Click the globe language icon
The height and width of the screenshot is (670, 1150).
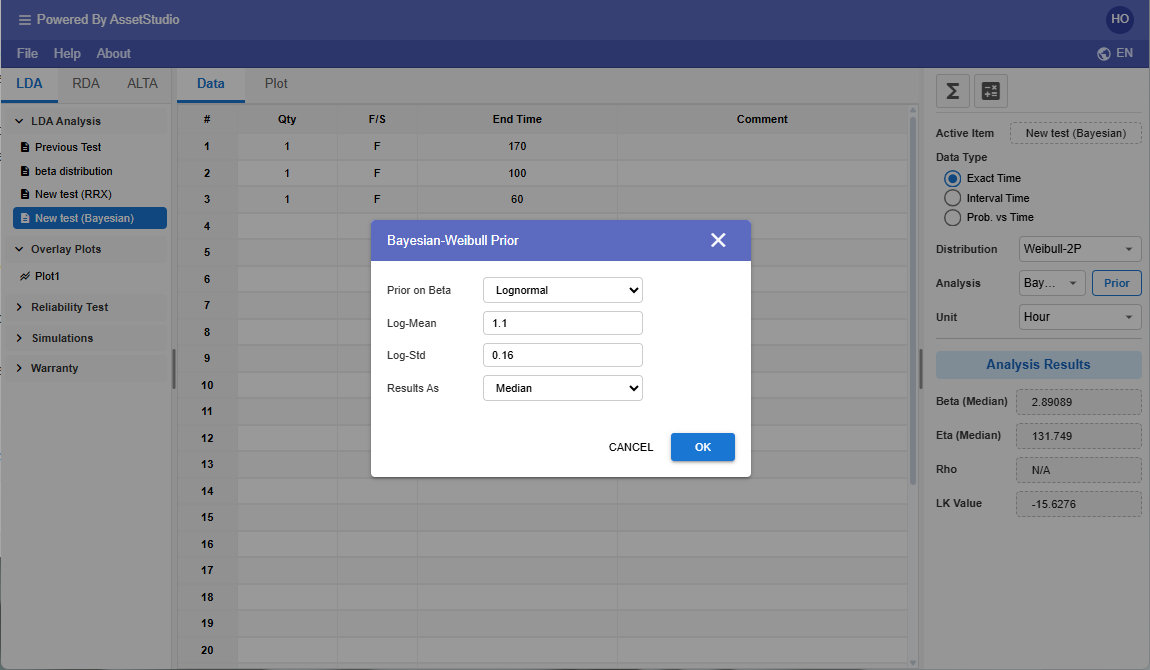(x=1103, y=54)
